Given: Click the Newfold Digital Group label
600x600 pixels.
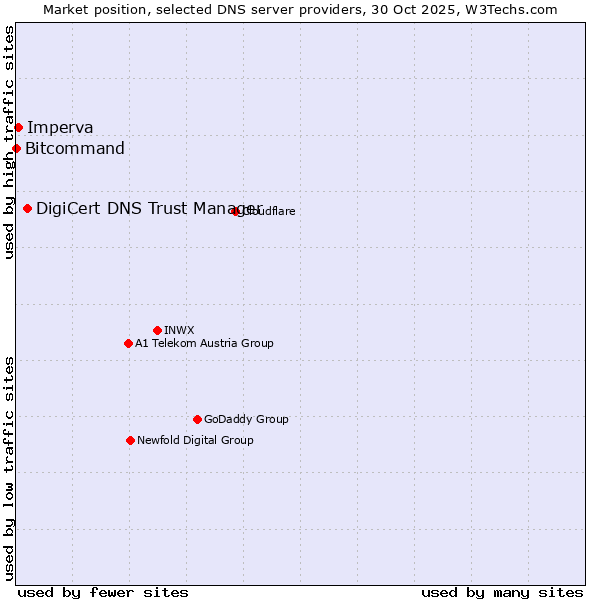Looking at the screenshot, I should tap(195, 440).
